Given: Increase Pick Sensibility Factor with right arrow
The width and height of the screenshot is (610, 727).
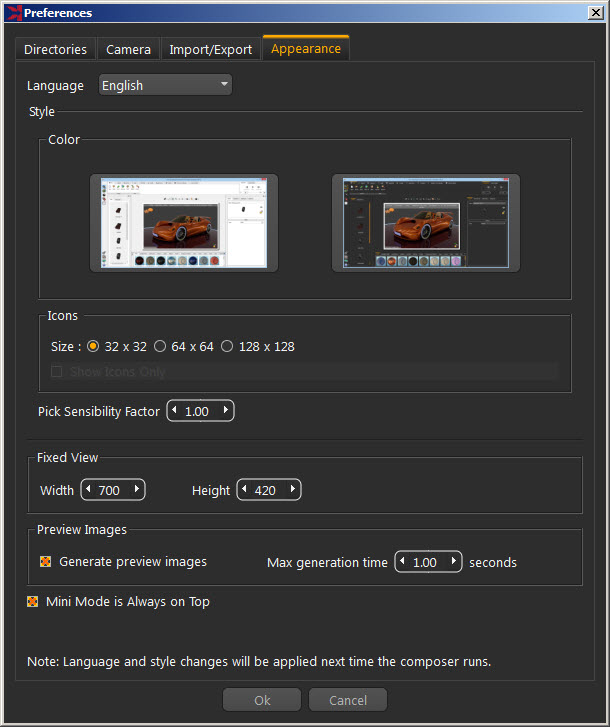Looking at the screenshot, I should [226, 410].
